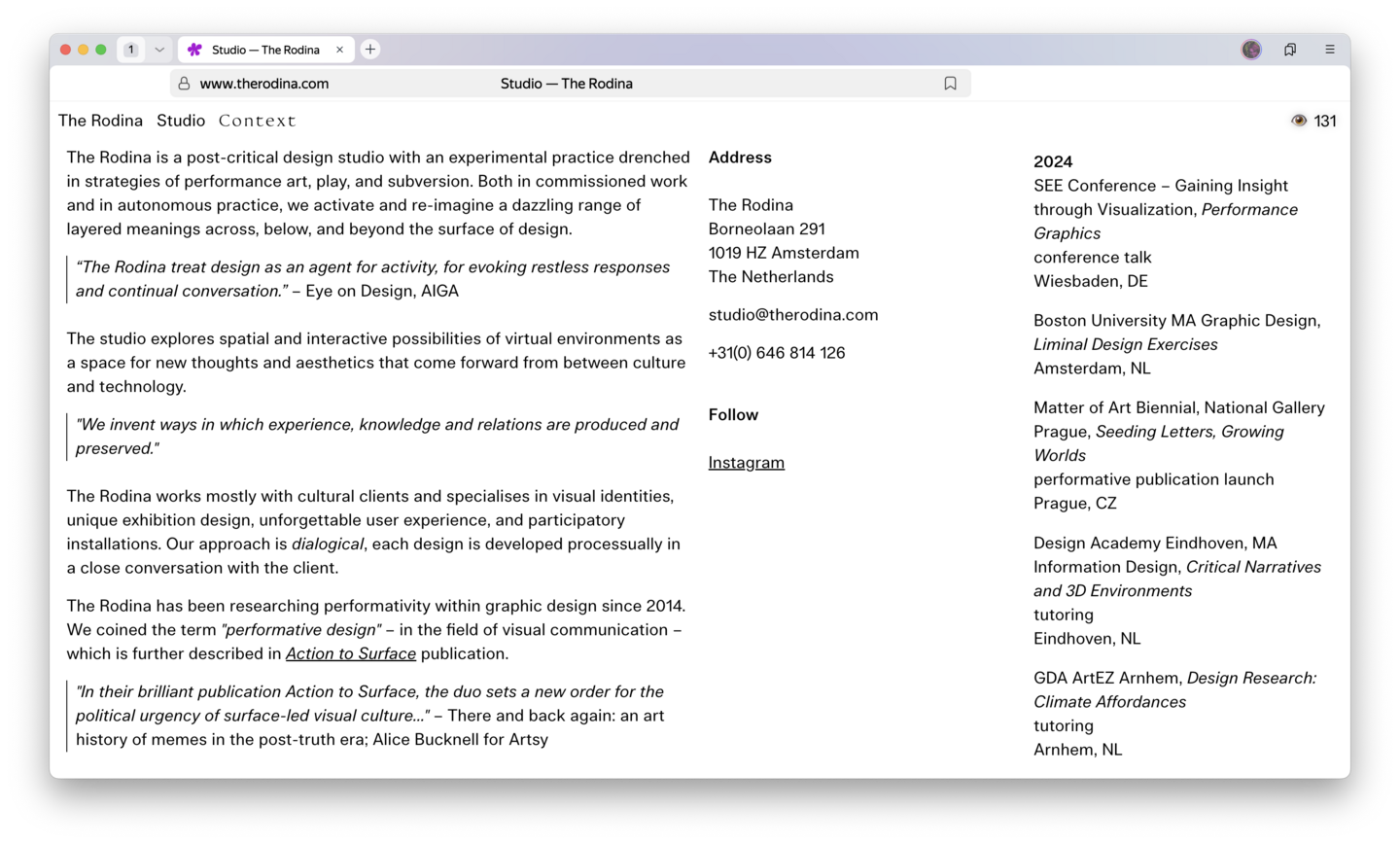Click 'Prague, CZ' location
This screenshot has width=1400, height=844.
pyautogui.click(x=1075, y=504)
